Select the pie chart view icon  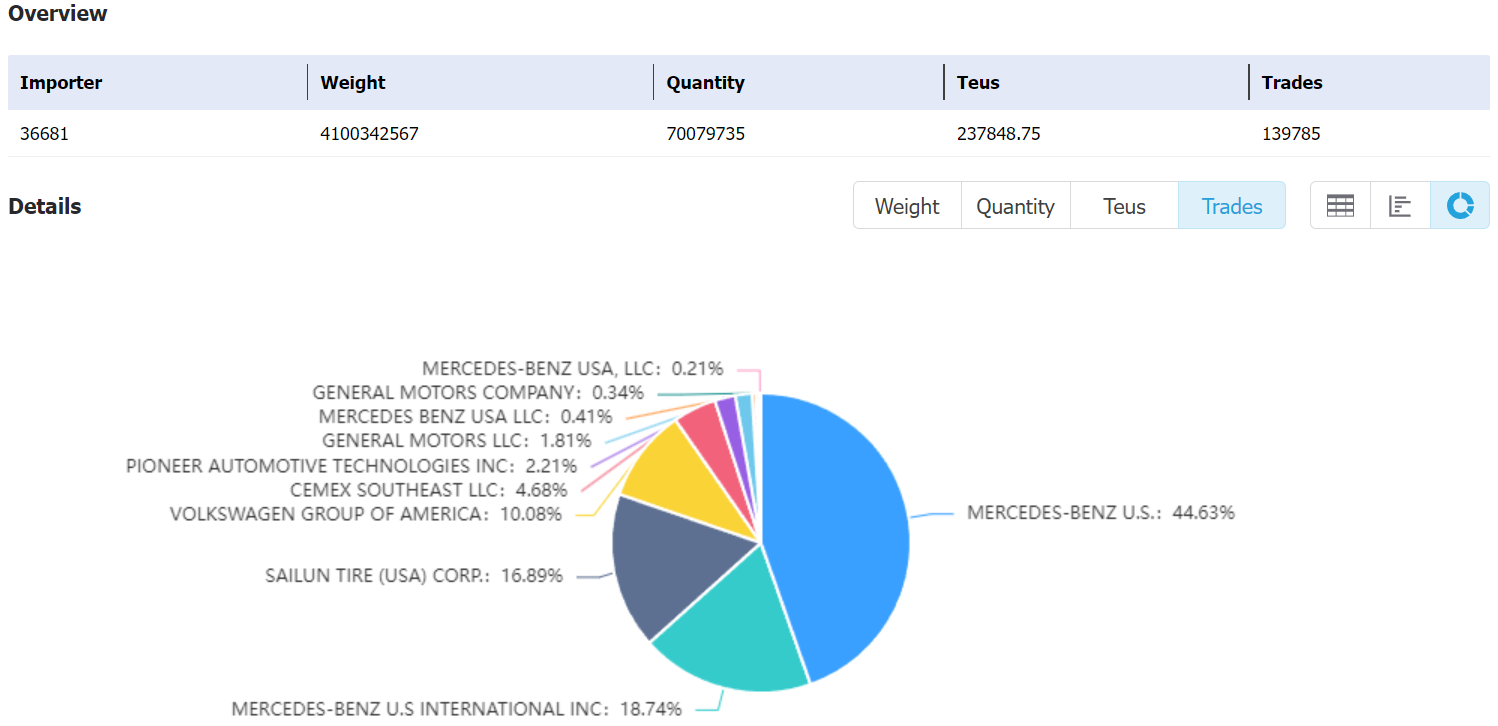pos(1460,206)
